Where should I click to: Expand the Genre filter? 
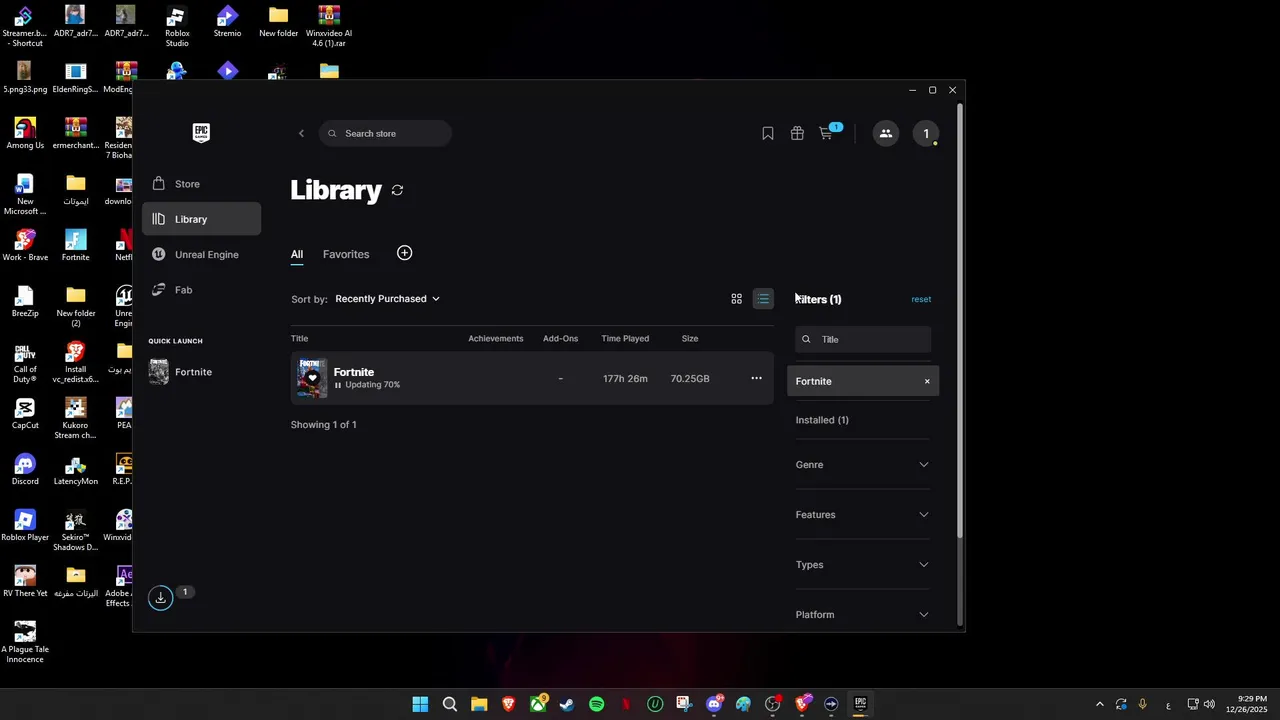pyautogui.click(x=863, y=465)
